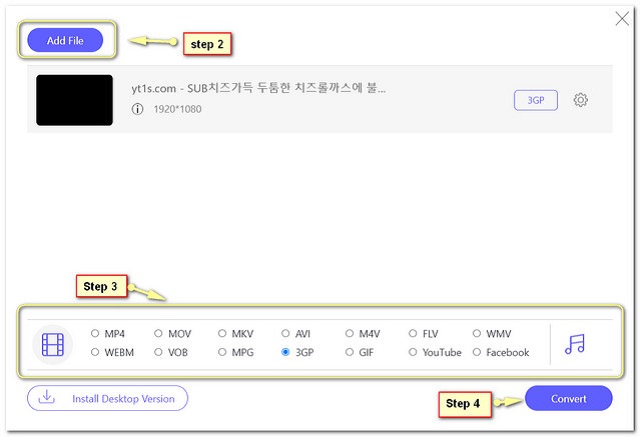
Task: Select the FLV radio button
Action: coord(413,333)
